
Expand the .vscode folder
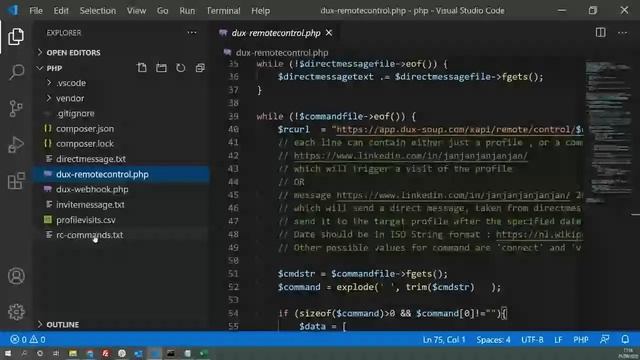click(x=71, y=83)
